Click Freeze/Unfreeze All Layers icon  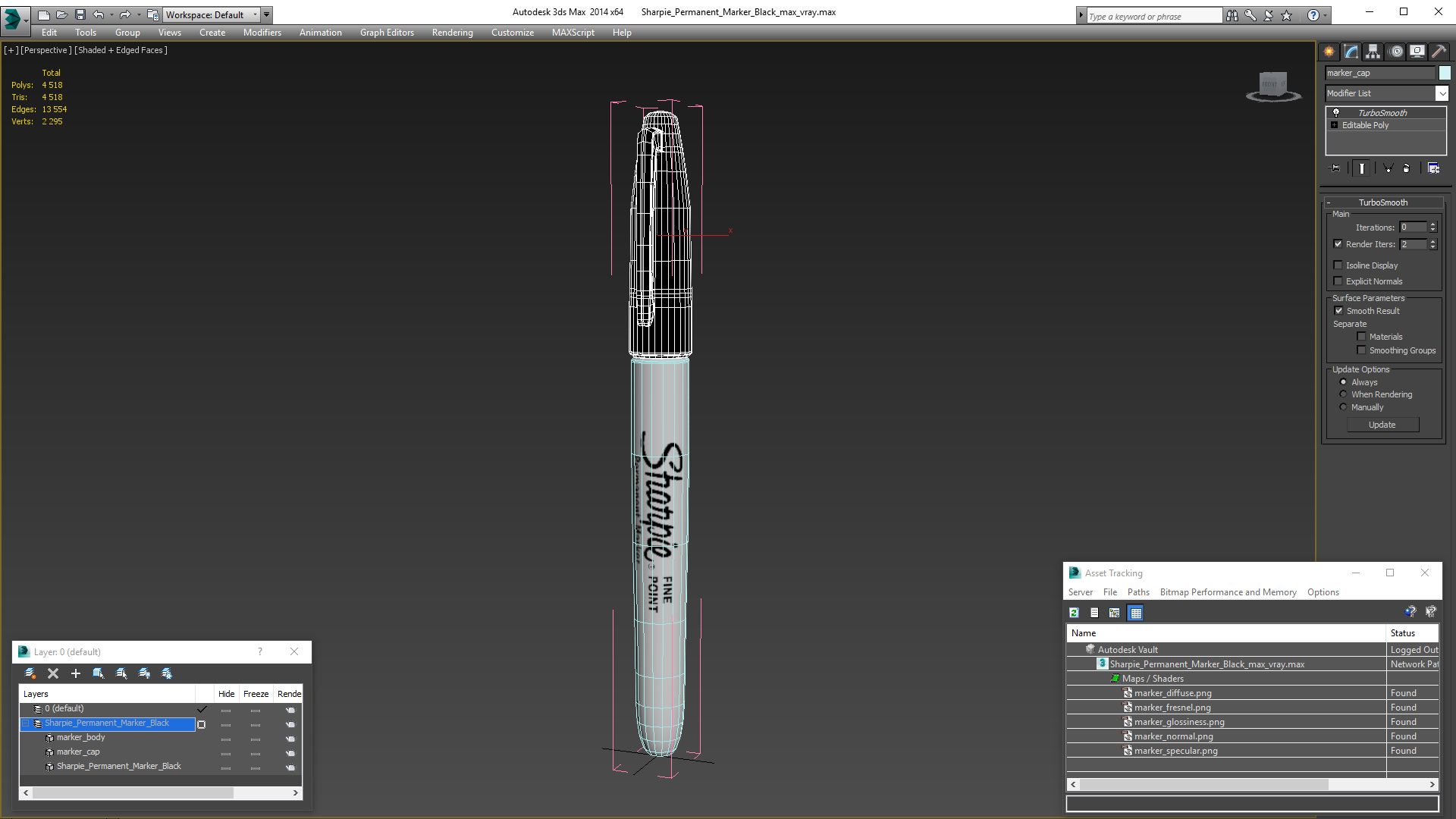pyautogui.click(x=167, y=673)
